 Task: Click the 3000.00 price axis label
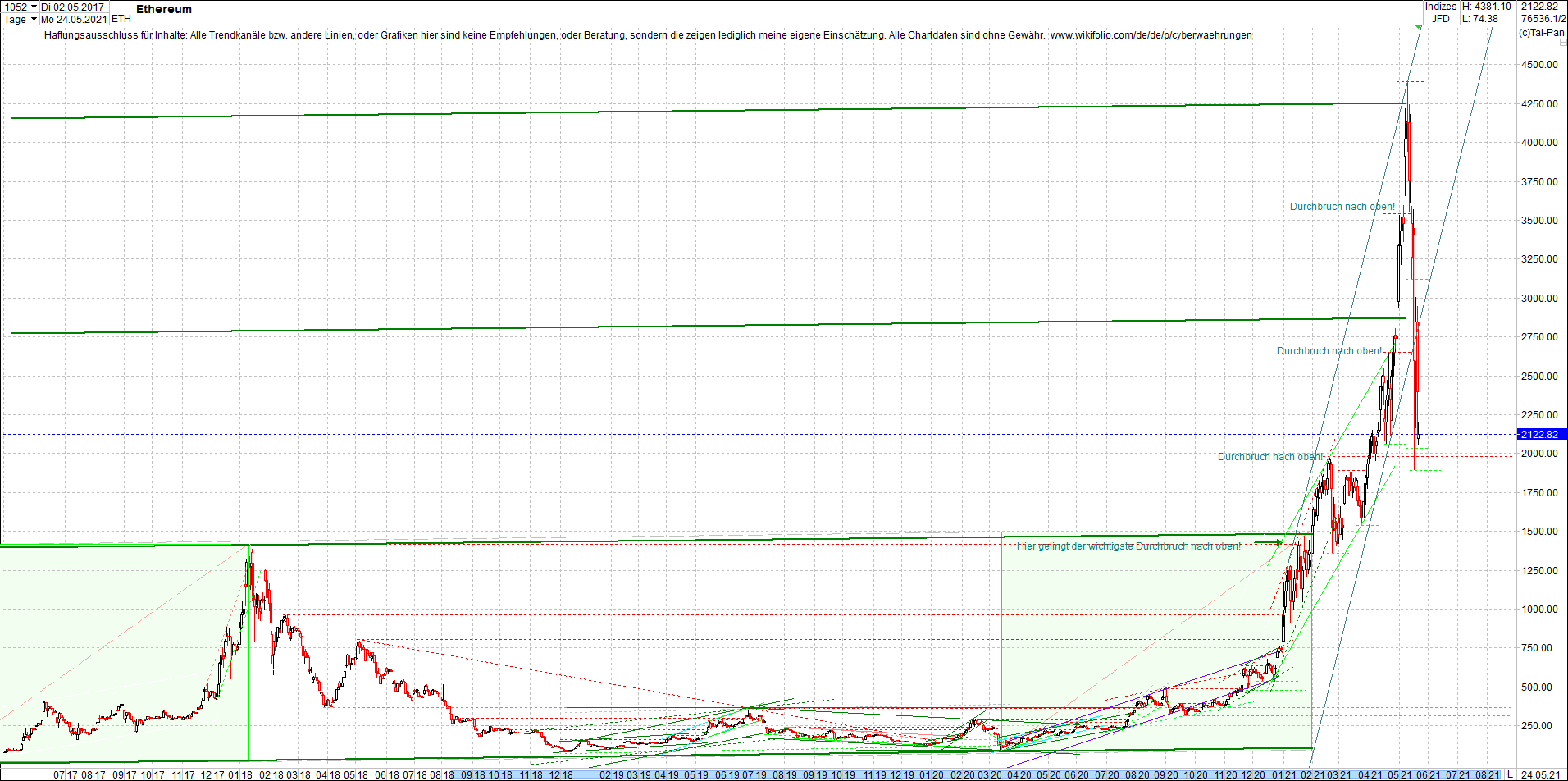(x=1539, y=299)
